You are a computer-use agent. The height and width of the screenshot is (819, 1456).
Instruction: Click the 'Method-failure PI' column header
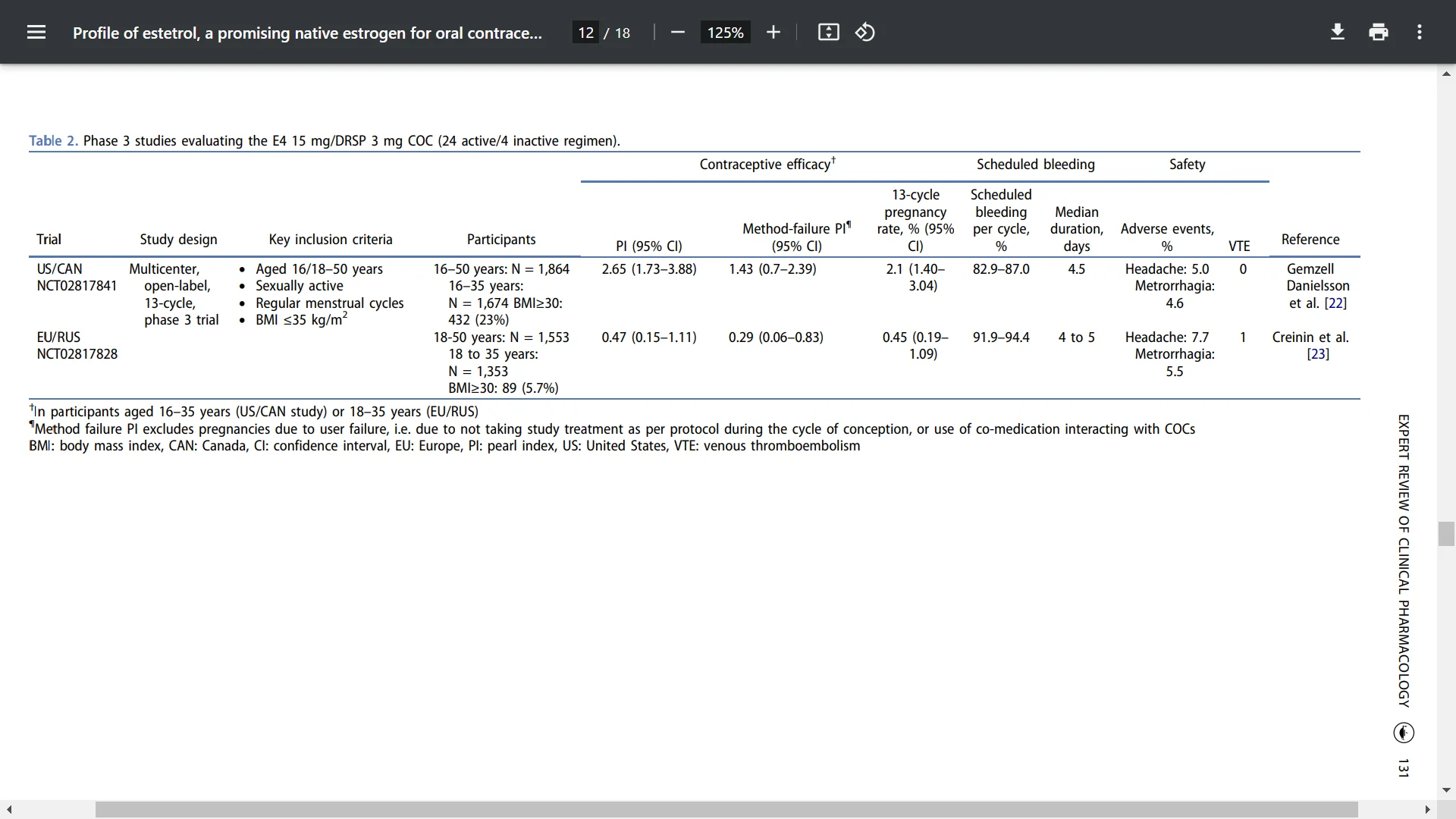pyautogui.click(x=796, y=237)
